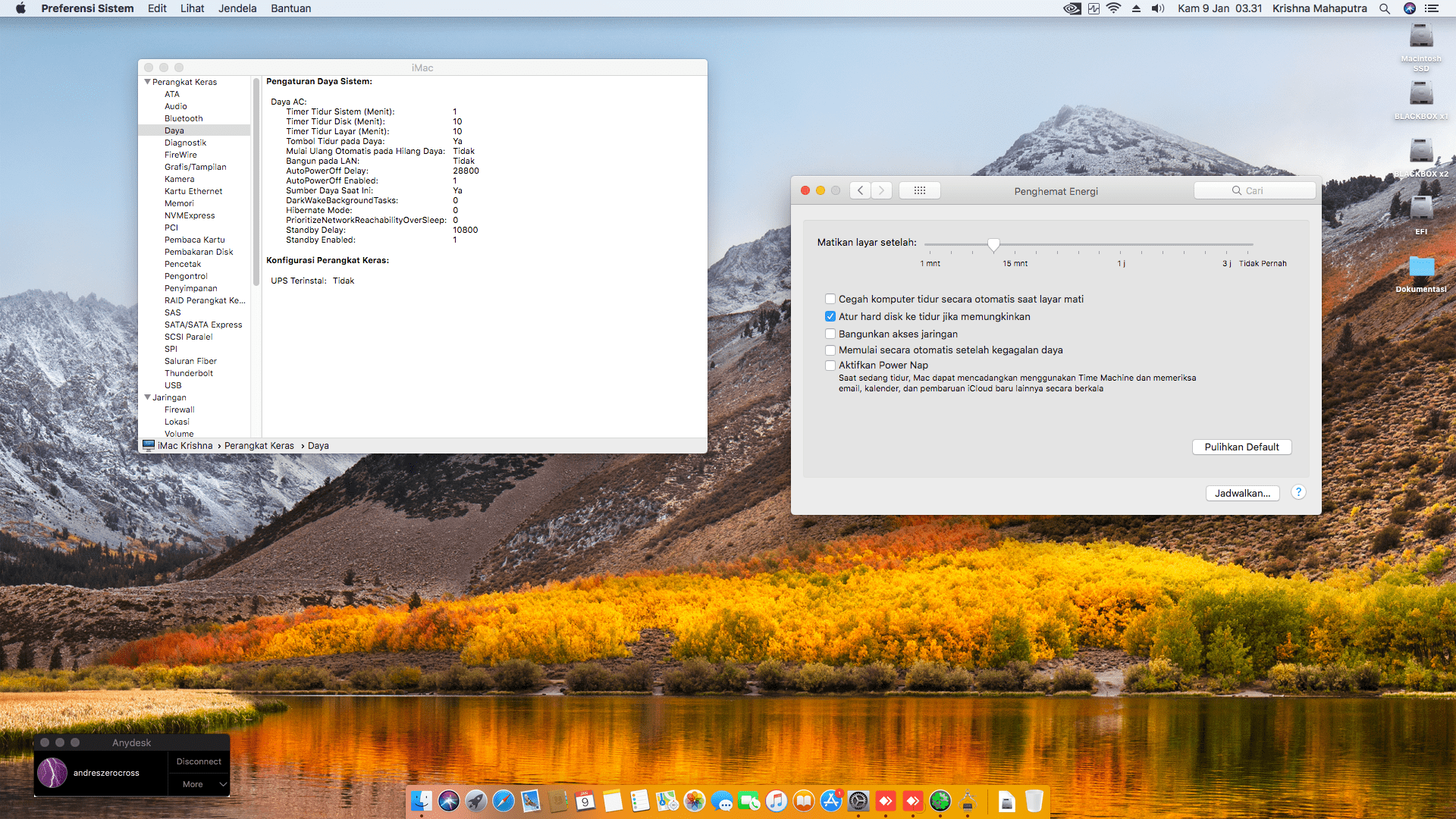Enable Cegah komputer tidur secara otomatis checkbox
This screenshot has width=1456, height=819.
[x=830, y=299]
